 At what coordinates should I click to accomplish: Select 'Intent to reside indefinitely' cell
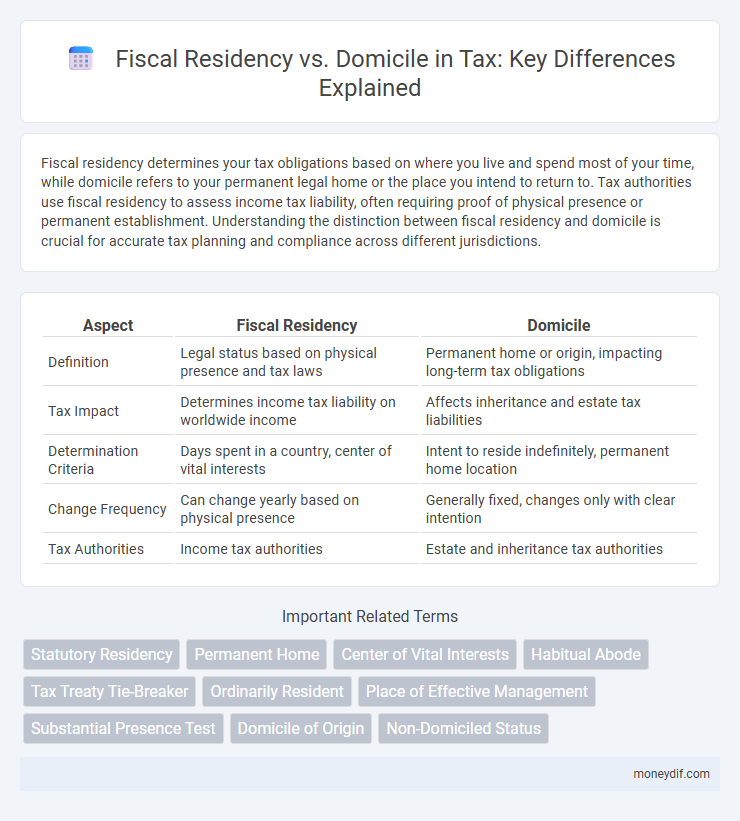558,460
